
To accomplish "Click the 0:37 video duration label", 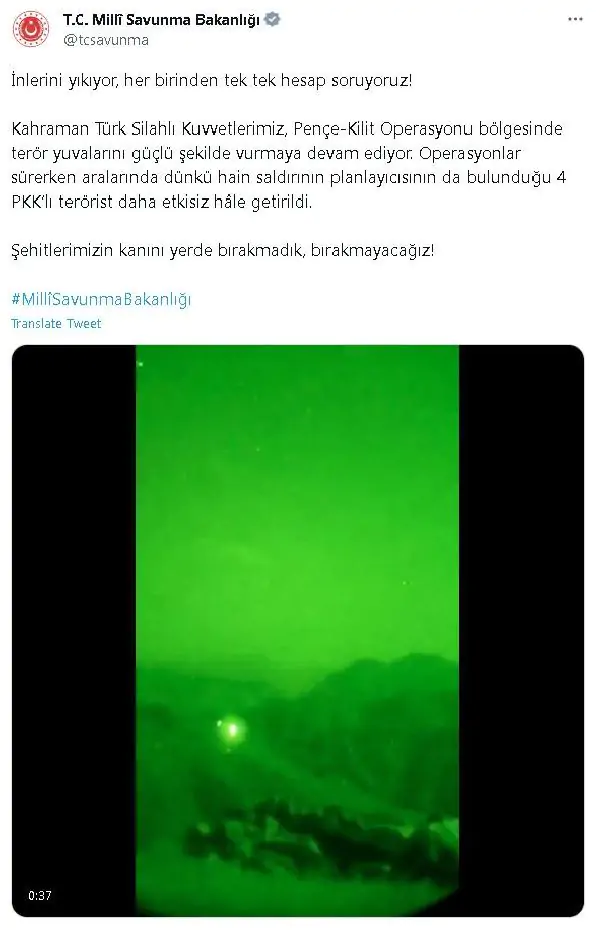I will [x=39, y=896].
